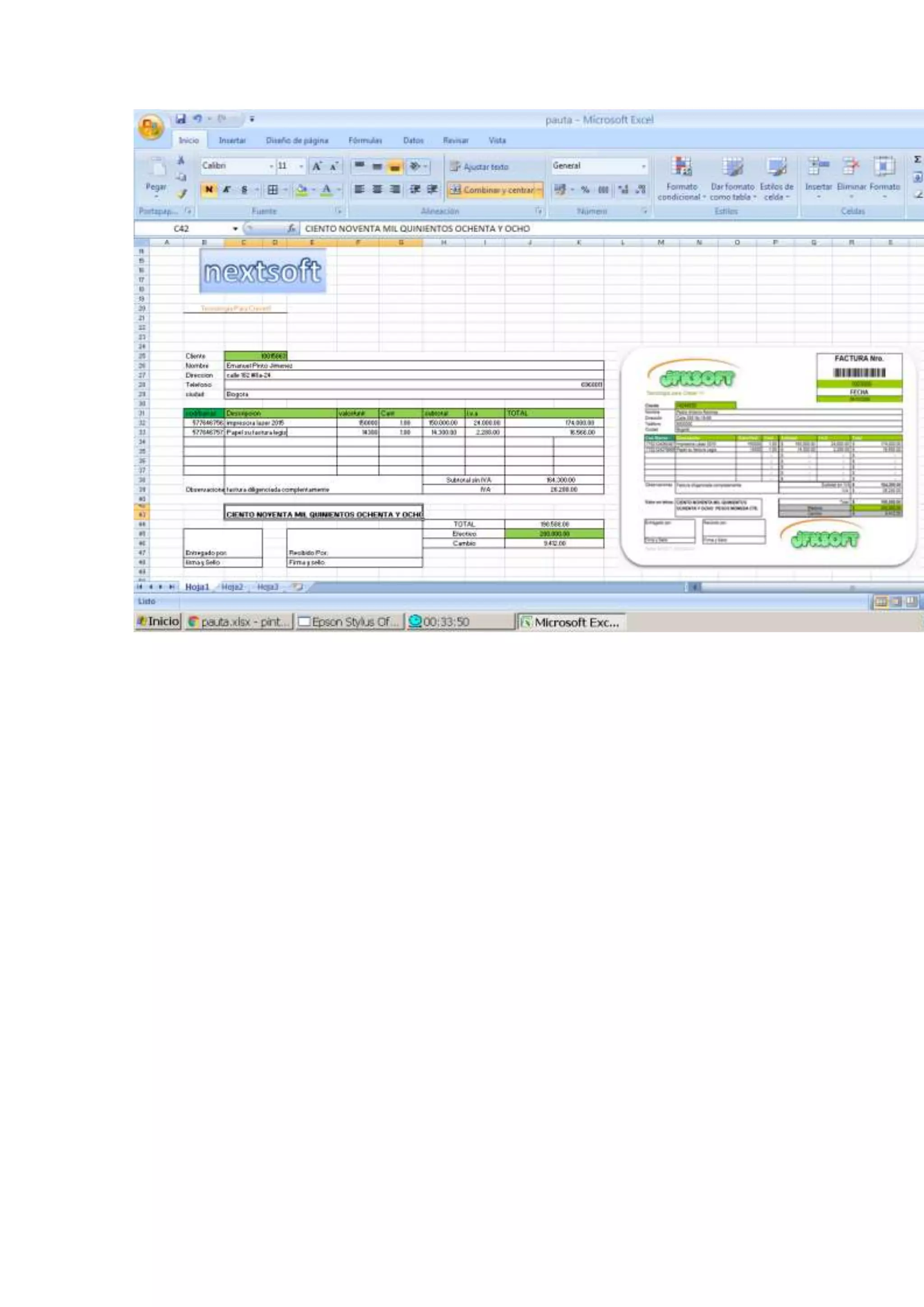924x1307 pixels.
Task: Click the borders icon in Fuente group
Action: click(273, 190)
